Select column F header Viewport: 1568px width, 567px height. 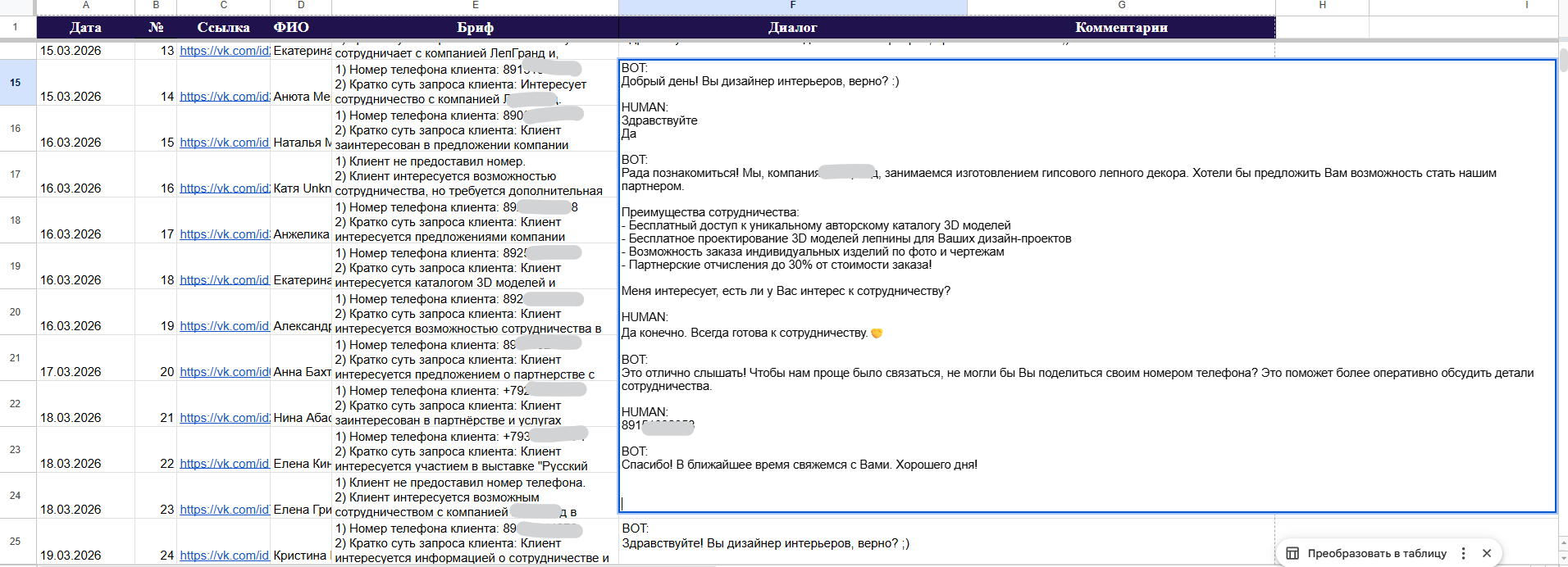[793, 6]
